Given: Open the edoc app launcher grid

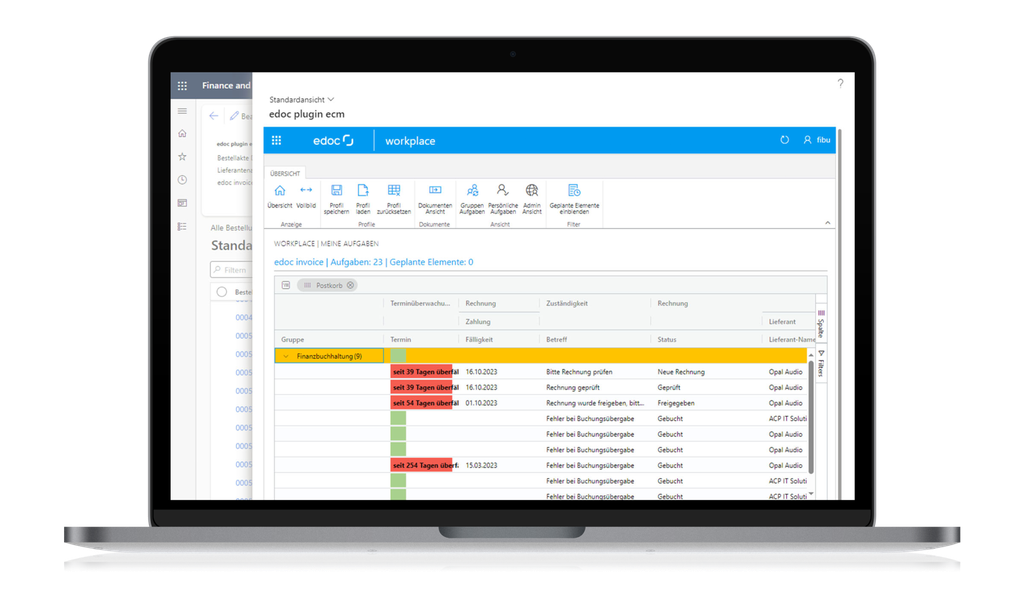Looking at the screenshot, I should click(276, 140).
